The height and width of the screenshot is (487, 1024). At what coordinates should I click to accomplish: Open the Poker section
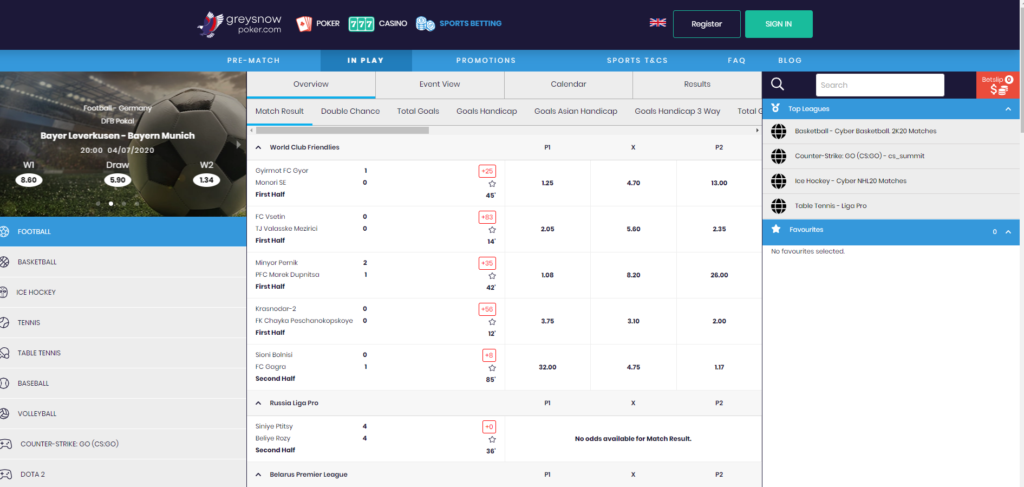[318, 24]
